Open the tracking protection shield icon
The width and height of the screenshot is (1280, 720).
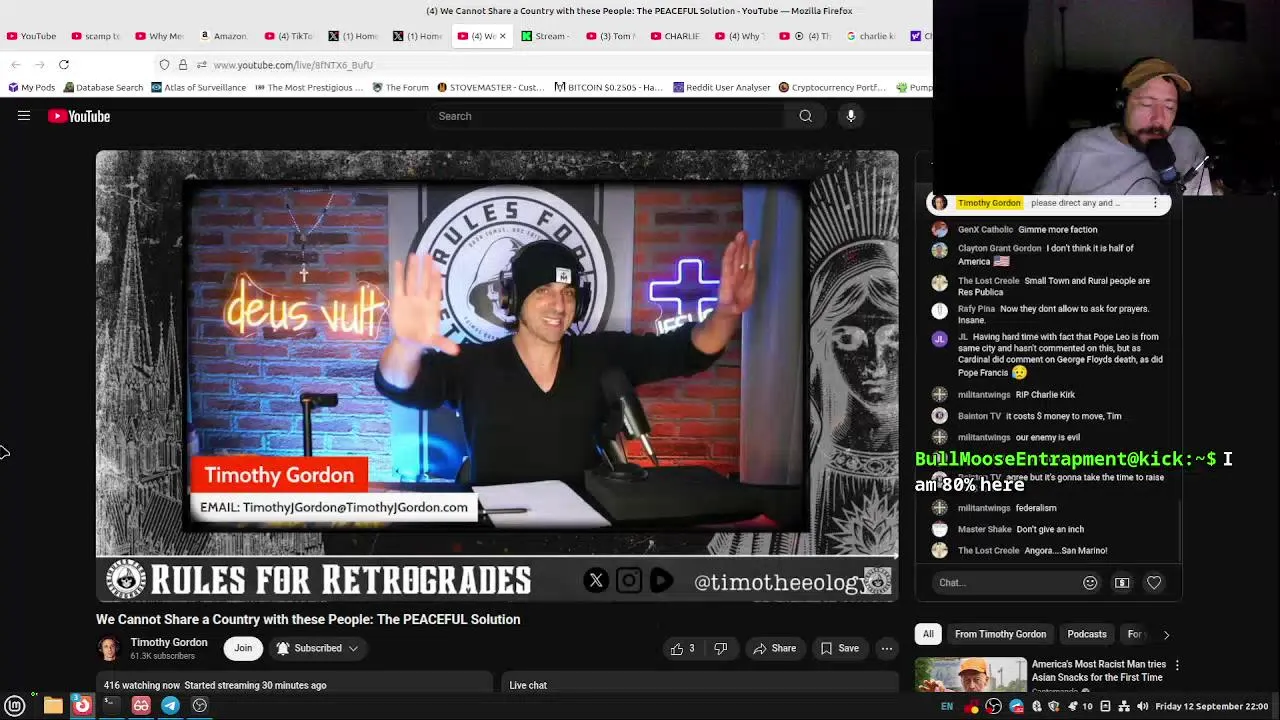(164, 64)
